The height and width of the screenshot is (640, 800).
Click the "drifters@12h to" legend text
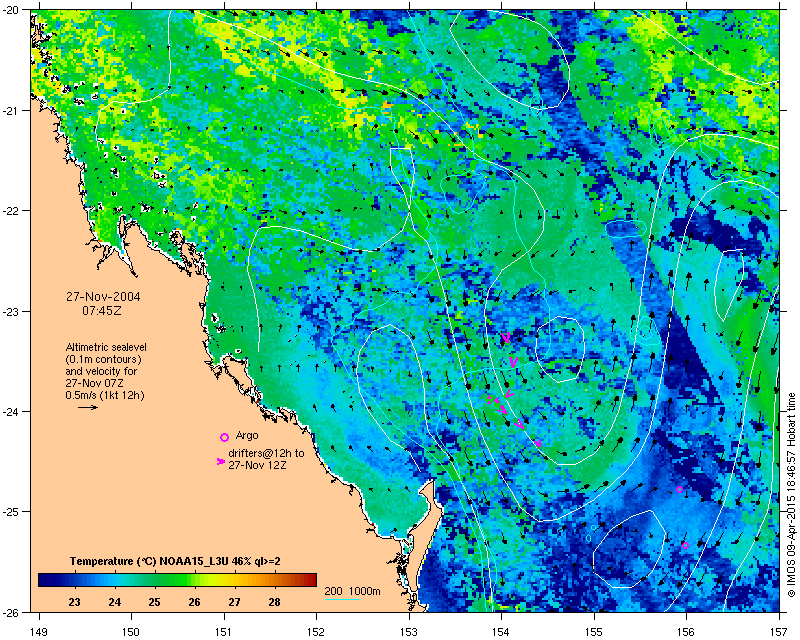[266, 453]
